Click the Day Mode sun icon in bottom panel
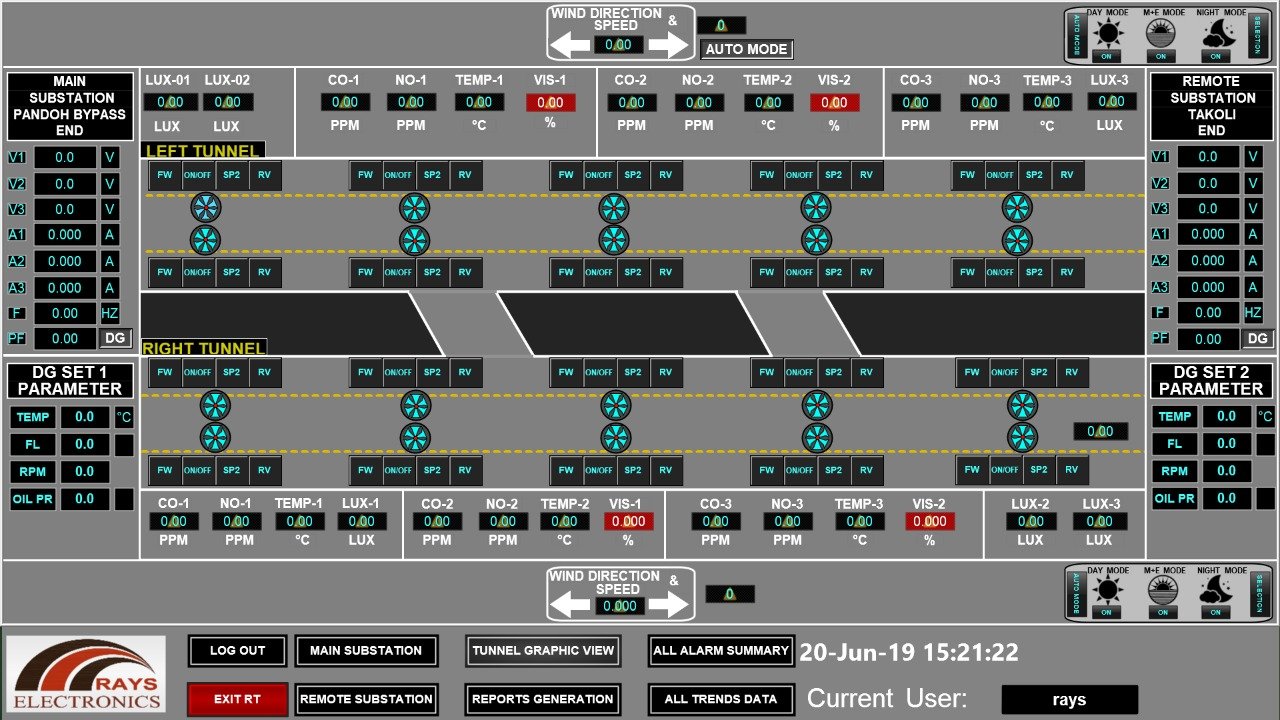This screenshot has width=1280, height=720. pos(1106,591)
